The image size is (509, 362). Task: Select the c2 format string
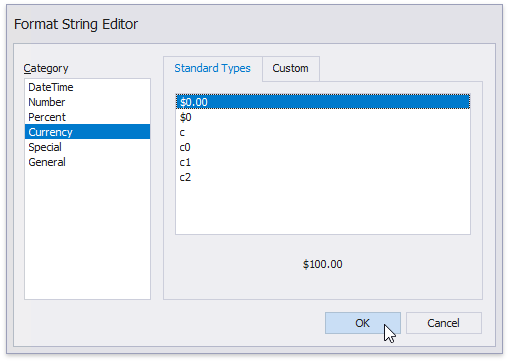pyautogui.click(x=323, y=177)
